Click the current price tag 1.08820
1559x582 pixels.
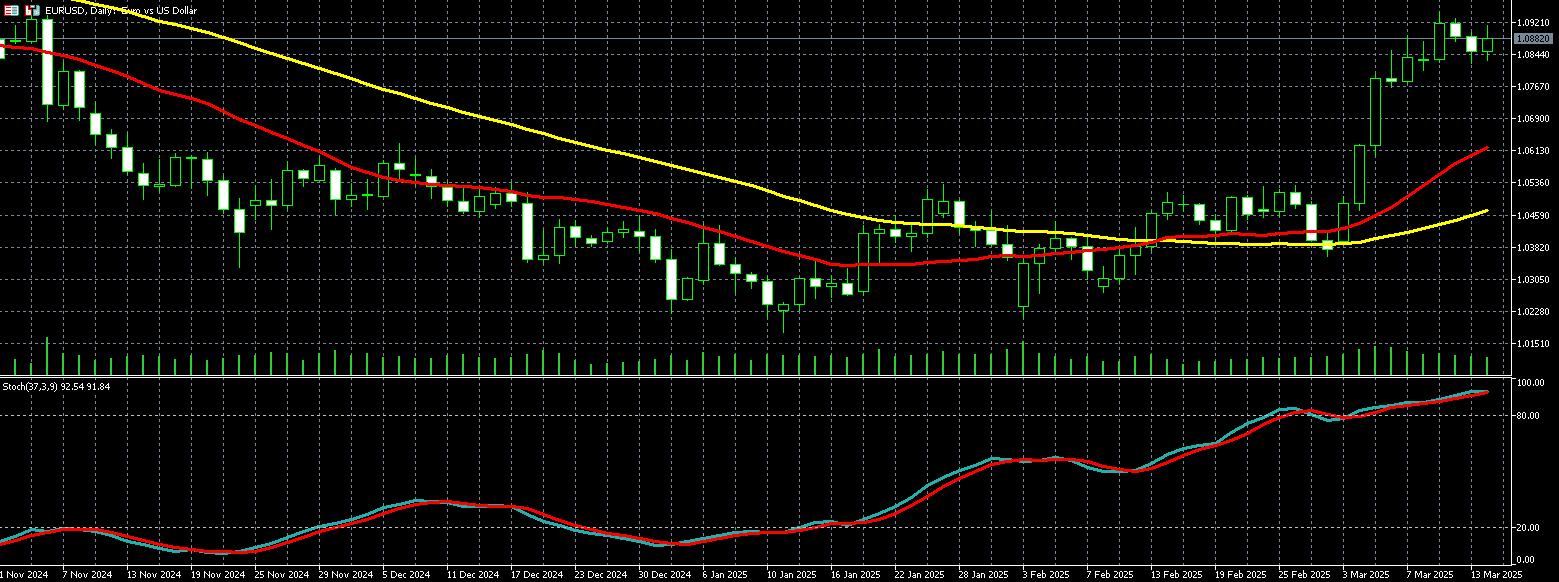pyautogui.click(x=1534, y=38)
